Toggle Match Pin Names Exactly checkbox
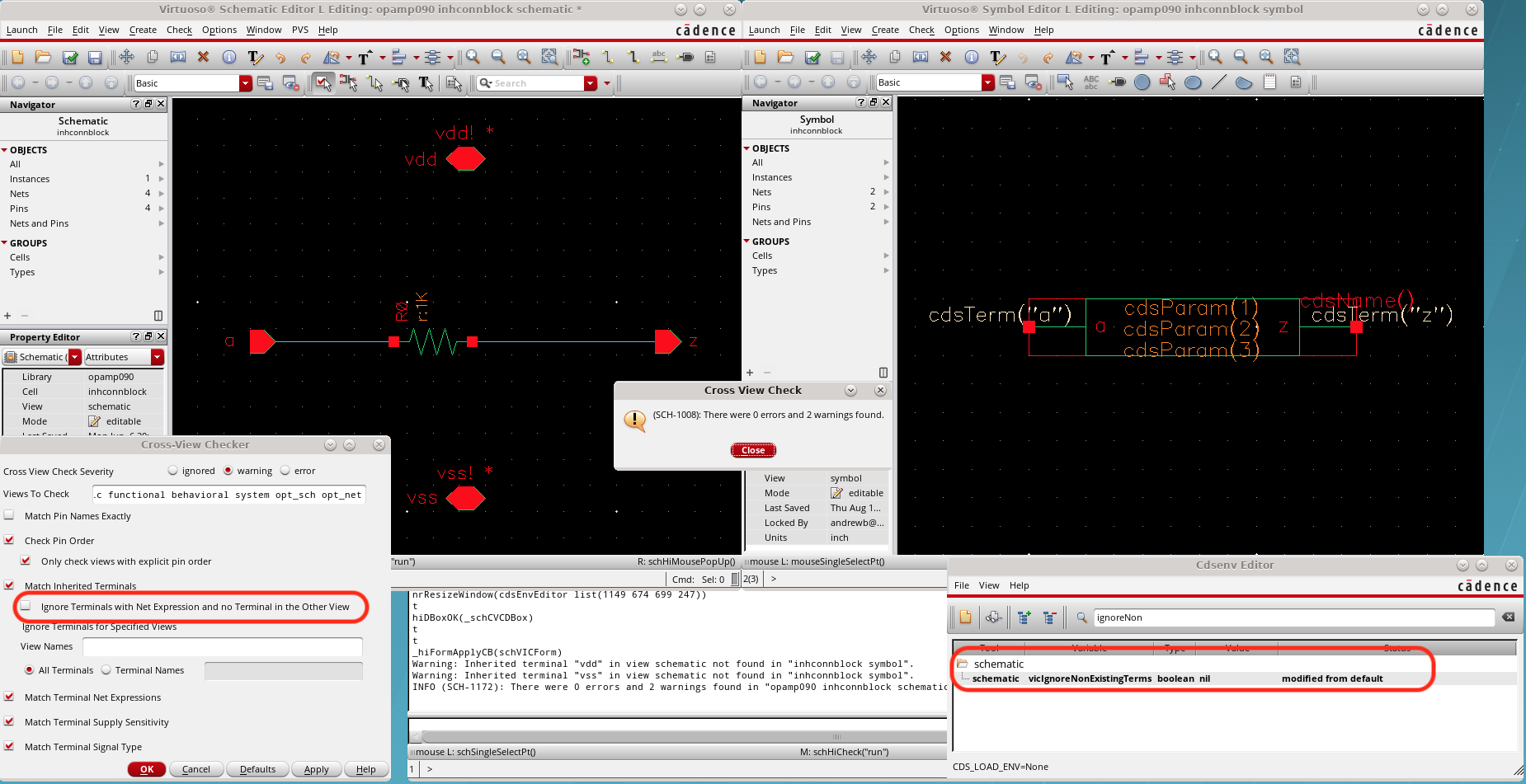1526x784 pixels. pyautogui.click(x=9, y=515)
